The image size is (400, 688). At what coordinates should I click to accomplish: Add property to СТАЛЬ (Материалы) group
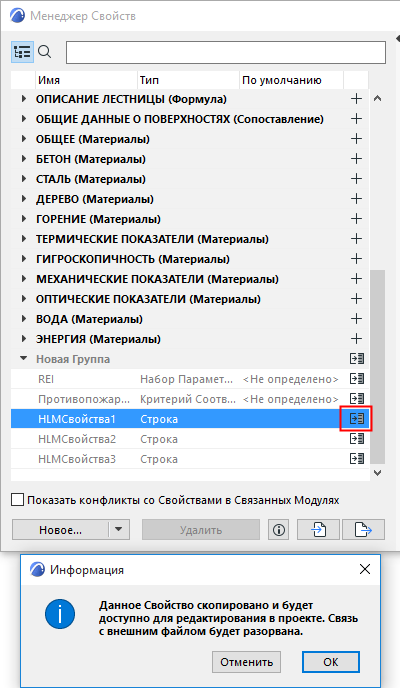click(356, 179)
